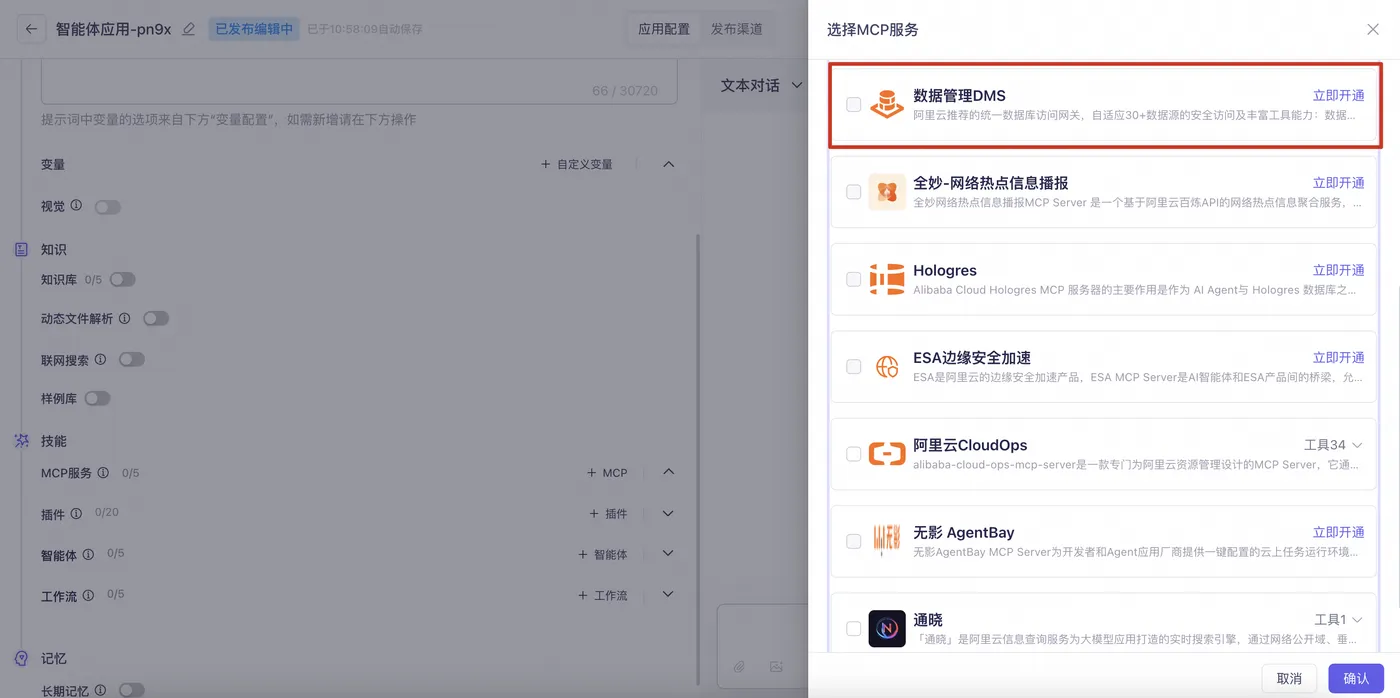Edit app name with the pencil icon
The image size is (1400, 698).
[189, 29]
